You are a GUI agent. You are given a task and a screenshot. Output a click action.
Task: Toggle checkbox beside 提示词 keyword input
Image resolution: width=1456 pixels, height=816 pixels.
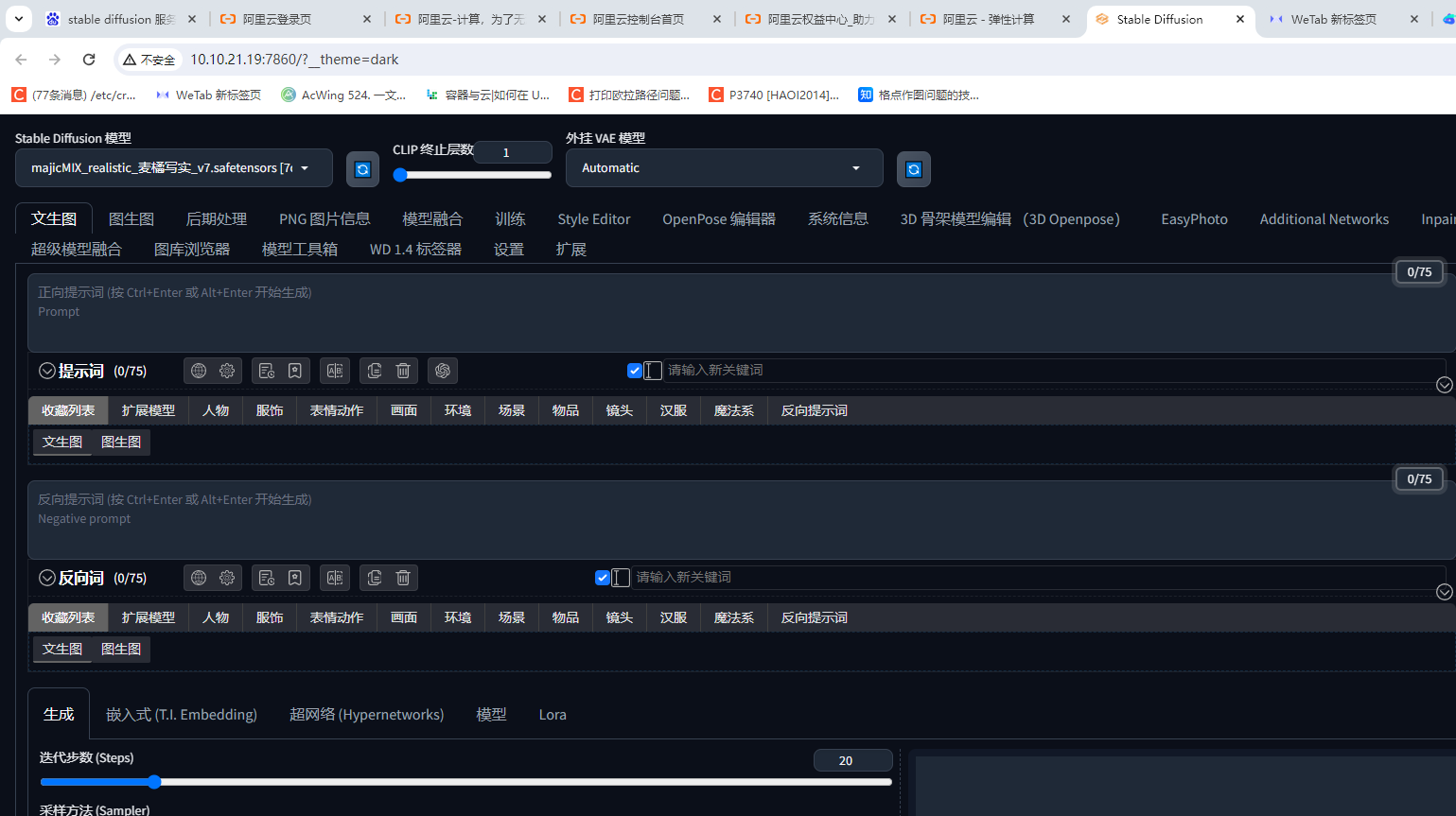[635, 371]
